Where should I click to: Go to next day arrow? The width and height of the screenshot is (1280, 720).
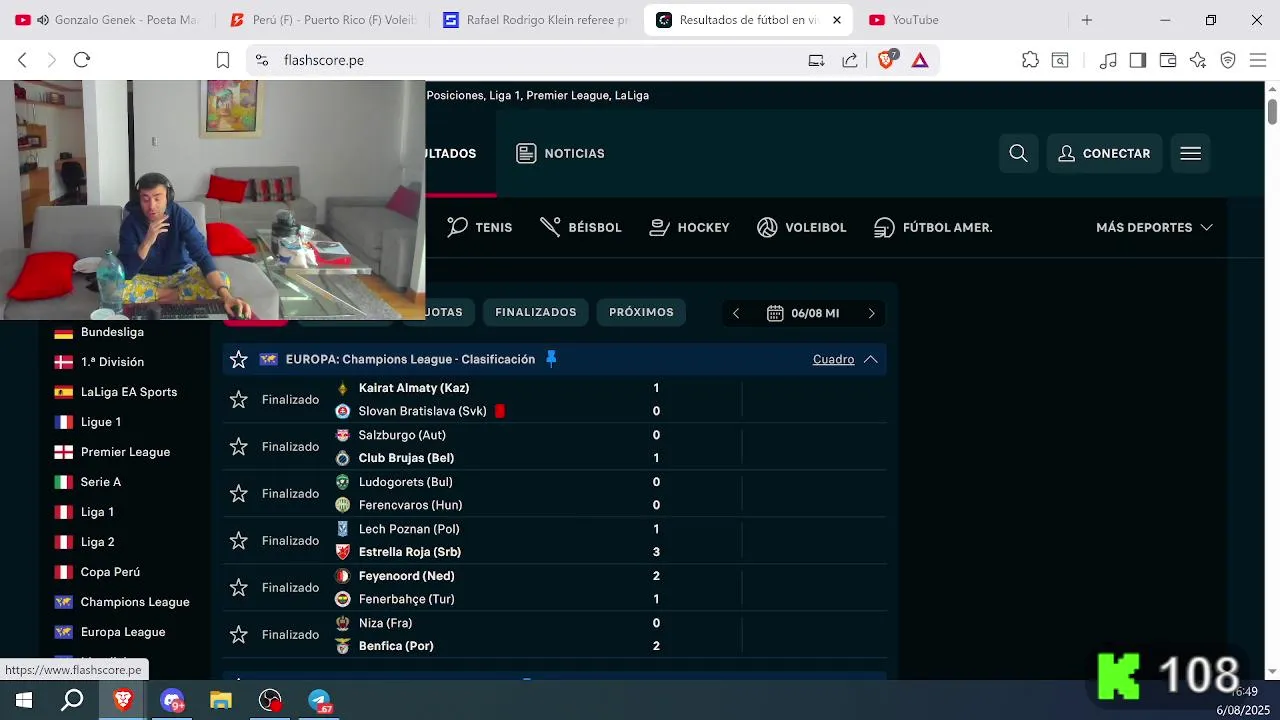coord(871,313)
